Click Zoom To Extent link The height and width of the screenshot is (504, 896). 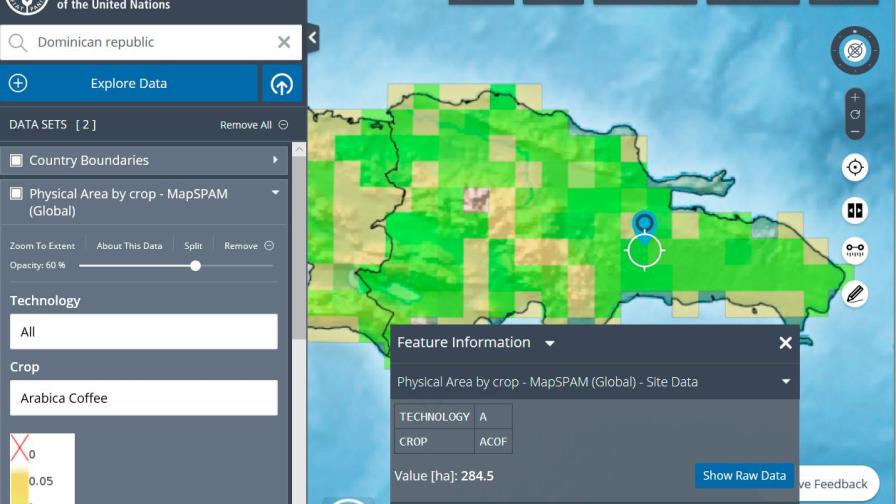[42, 246]
